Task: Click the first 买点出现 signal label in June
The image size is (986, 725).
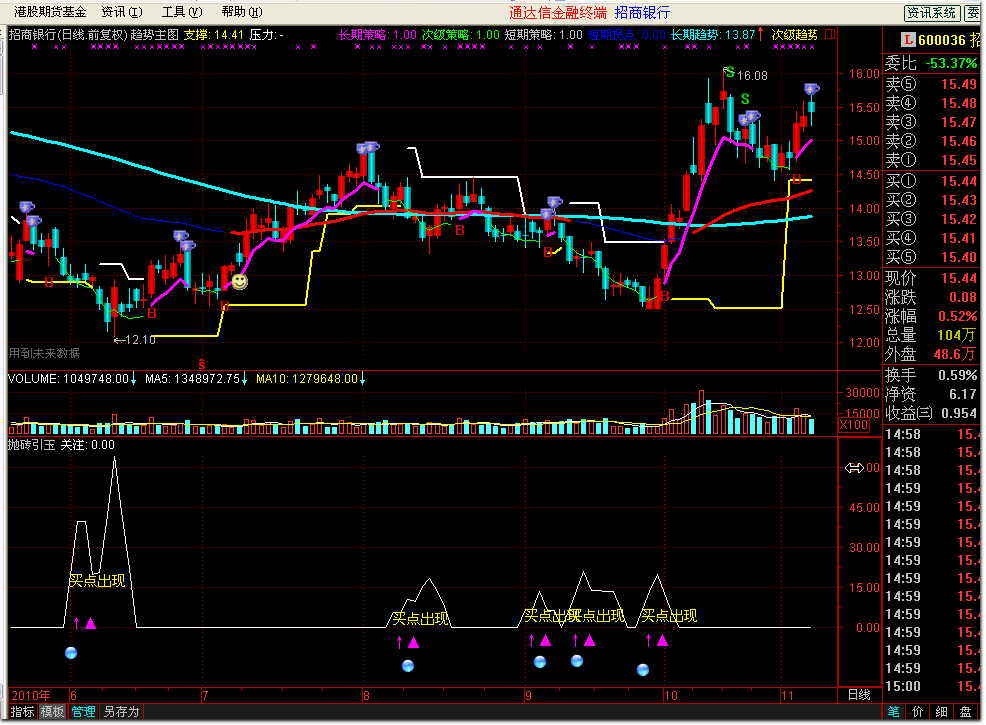Action: click(x=97, y=580)
